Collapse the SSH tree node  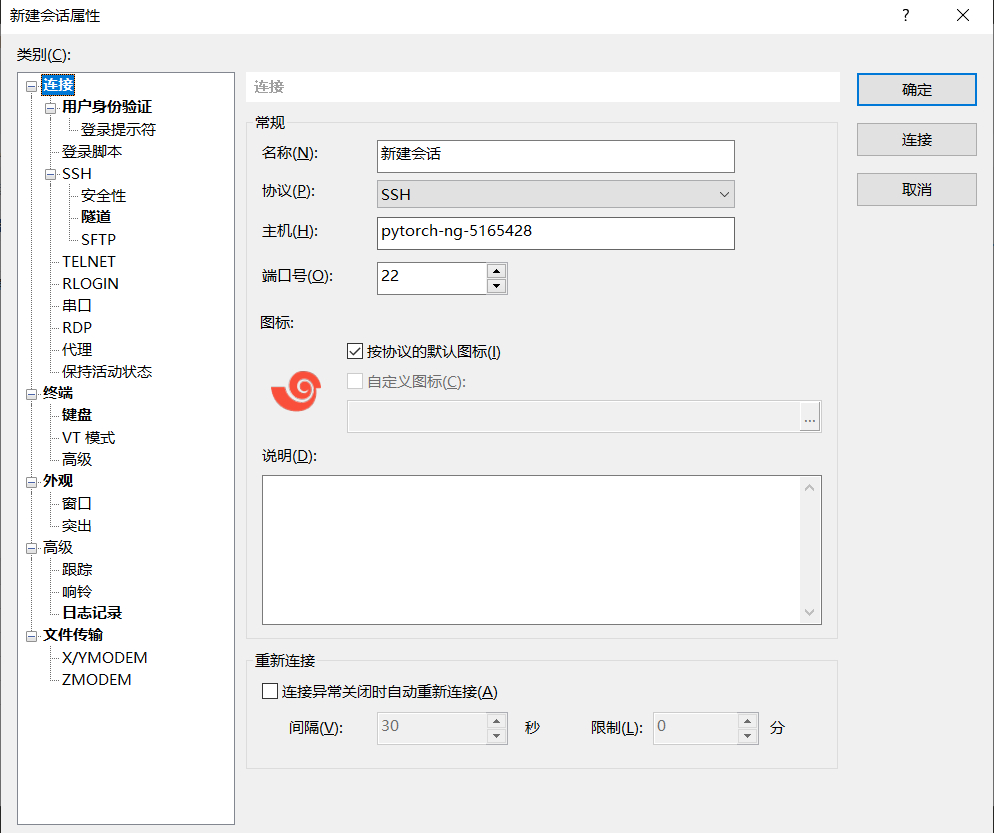point(50,175)
